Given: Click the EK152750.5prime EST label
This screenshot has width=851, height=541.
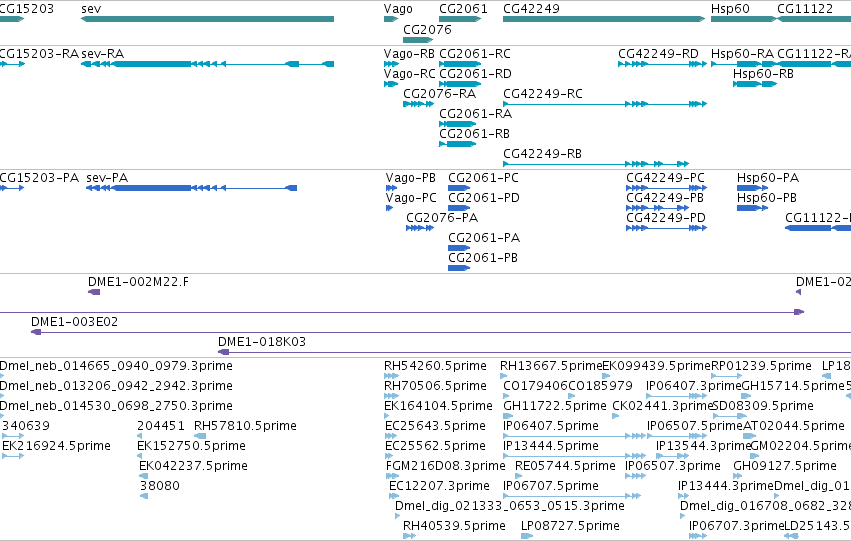Looking at the screenshot, I should point(191,447).
